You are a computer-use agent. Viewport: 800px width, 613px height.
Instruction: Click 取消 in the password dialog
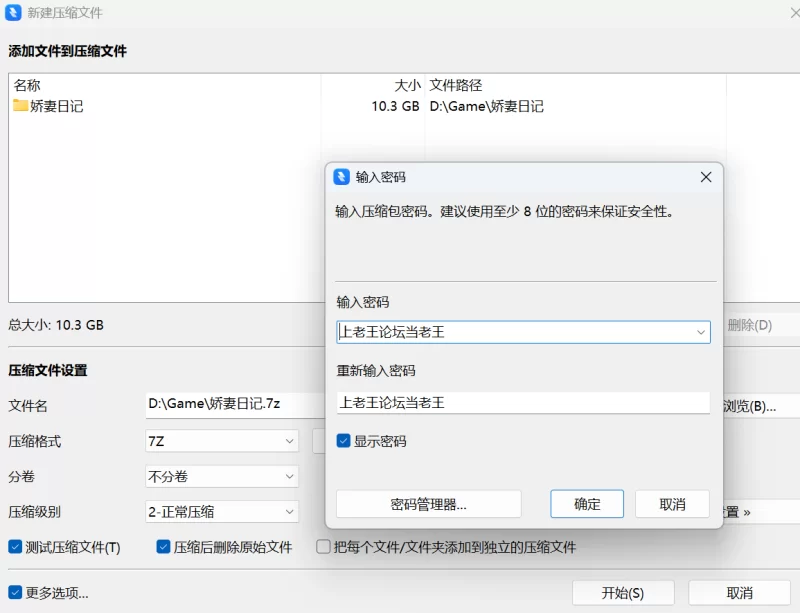(672, 504)
